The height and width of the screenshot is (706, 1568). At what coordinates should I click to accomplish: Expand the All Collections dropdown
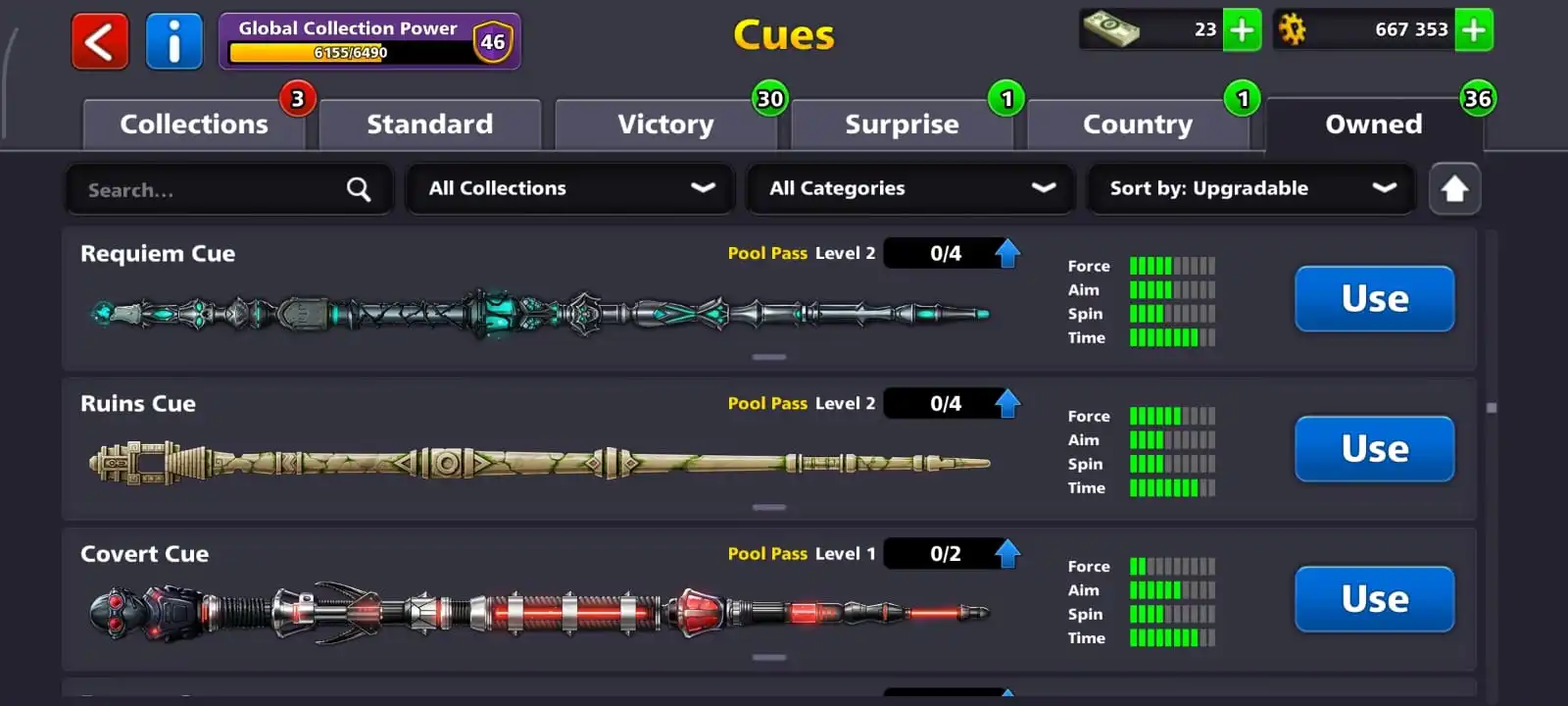click(x=571, y=188)
